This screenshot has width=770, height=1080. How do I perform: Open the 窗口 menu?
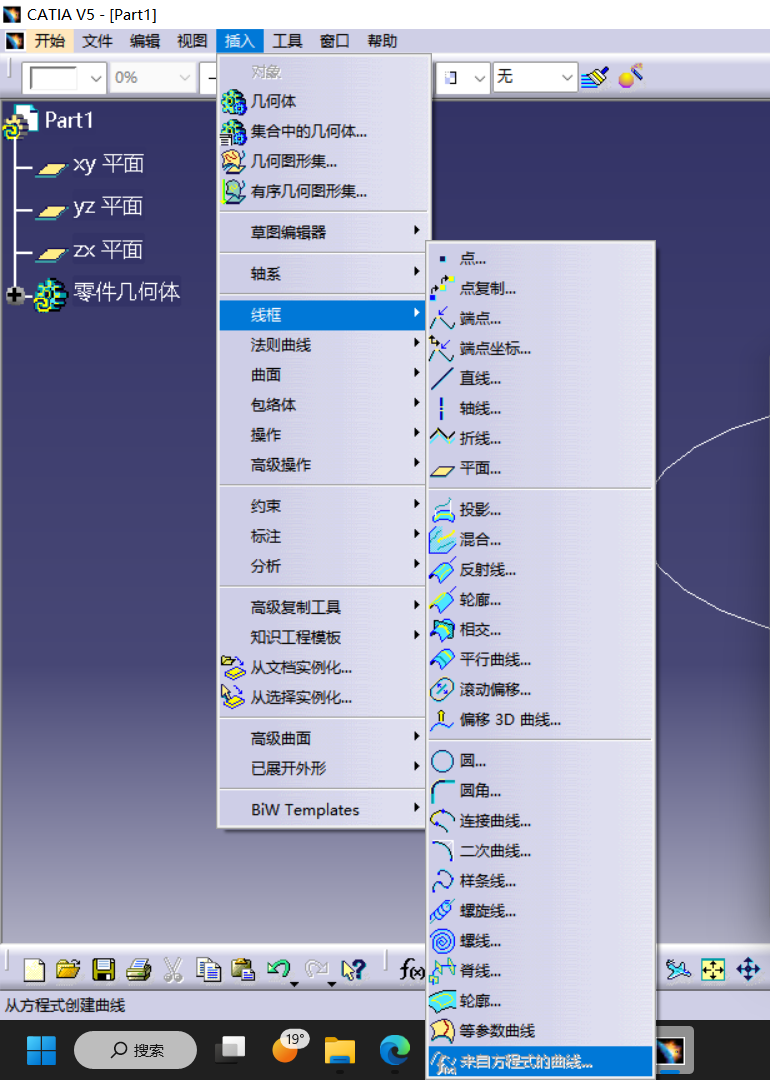pos(335,41)
